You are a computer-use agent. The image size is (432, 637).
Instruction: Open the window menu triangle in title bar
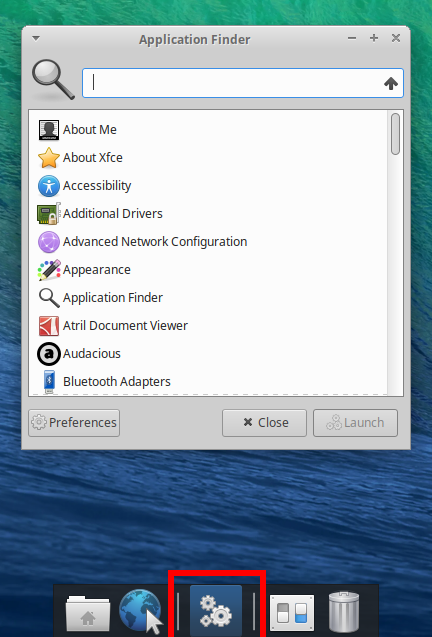tap(36, 39)
